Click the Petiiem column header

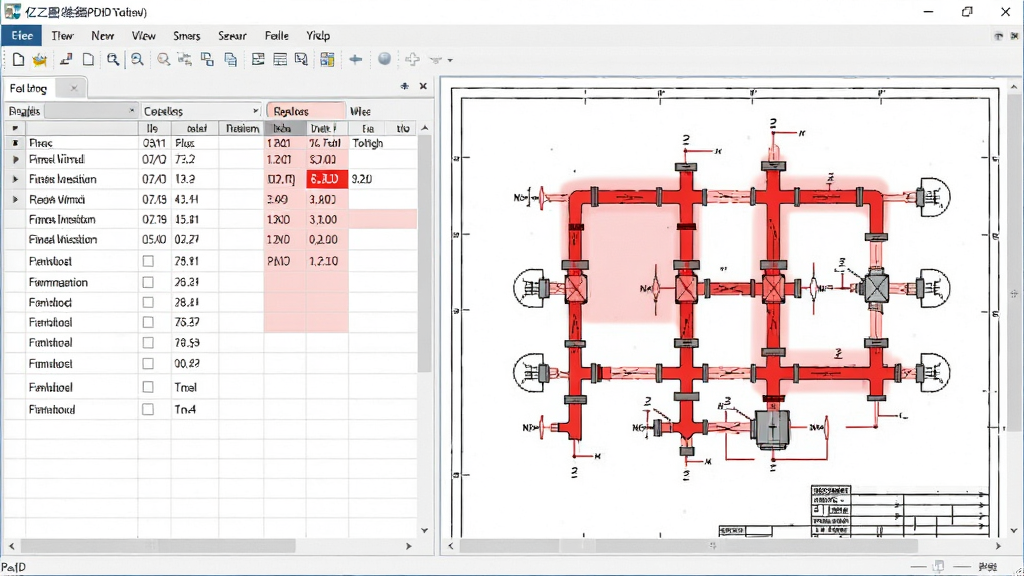(x=242, y=129)
